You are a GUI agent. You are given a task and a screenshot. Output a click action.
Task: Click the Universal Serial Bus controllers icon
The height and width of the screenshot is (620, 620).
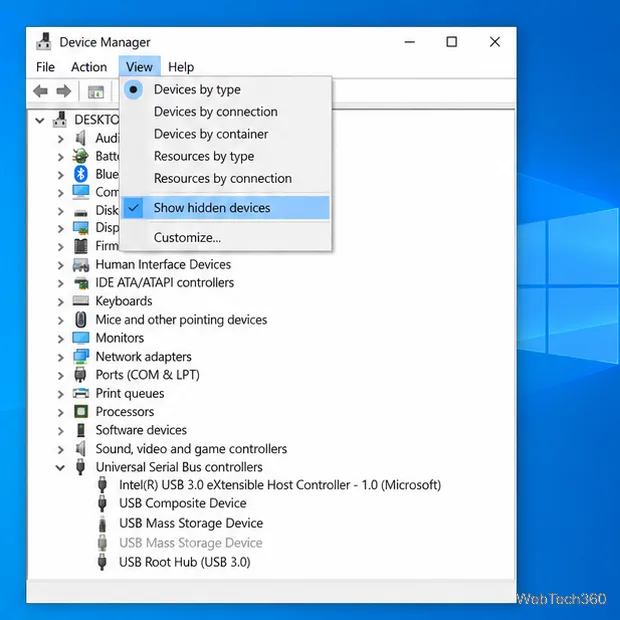point(80,467)
